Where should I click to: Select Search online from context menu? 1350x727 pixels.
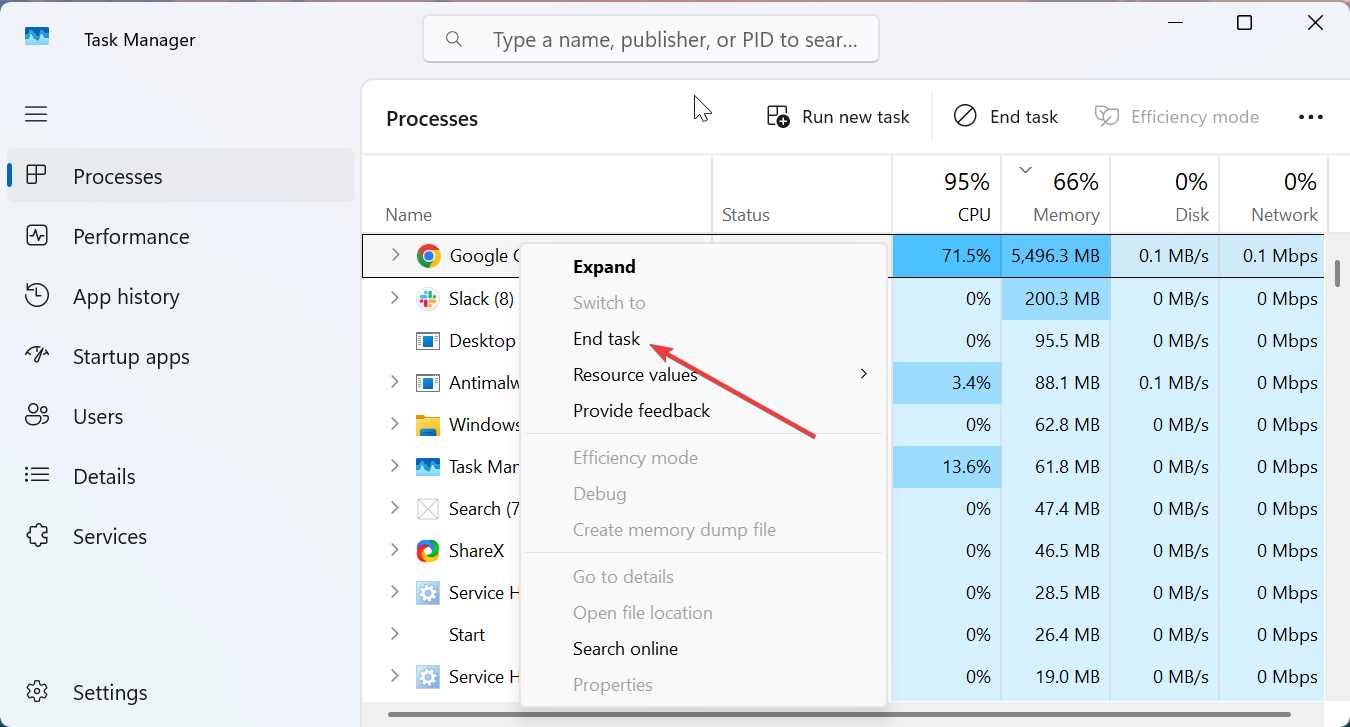point(625,649)
